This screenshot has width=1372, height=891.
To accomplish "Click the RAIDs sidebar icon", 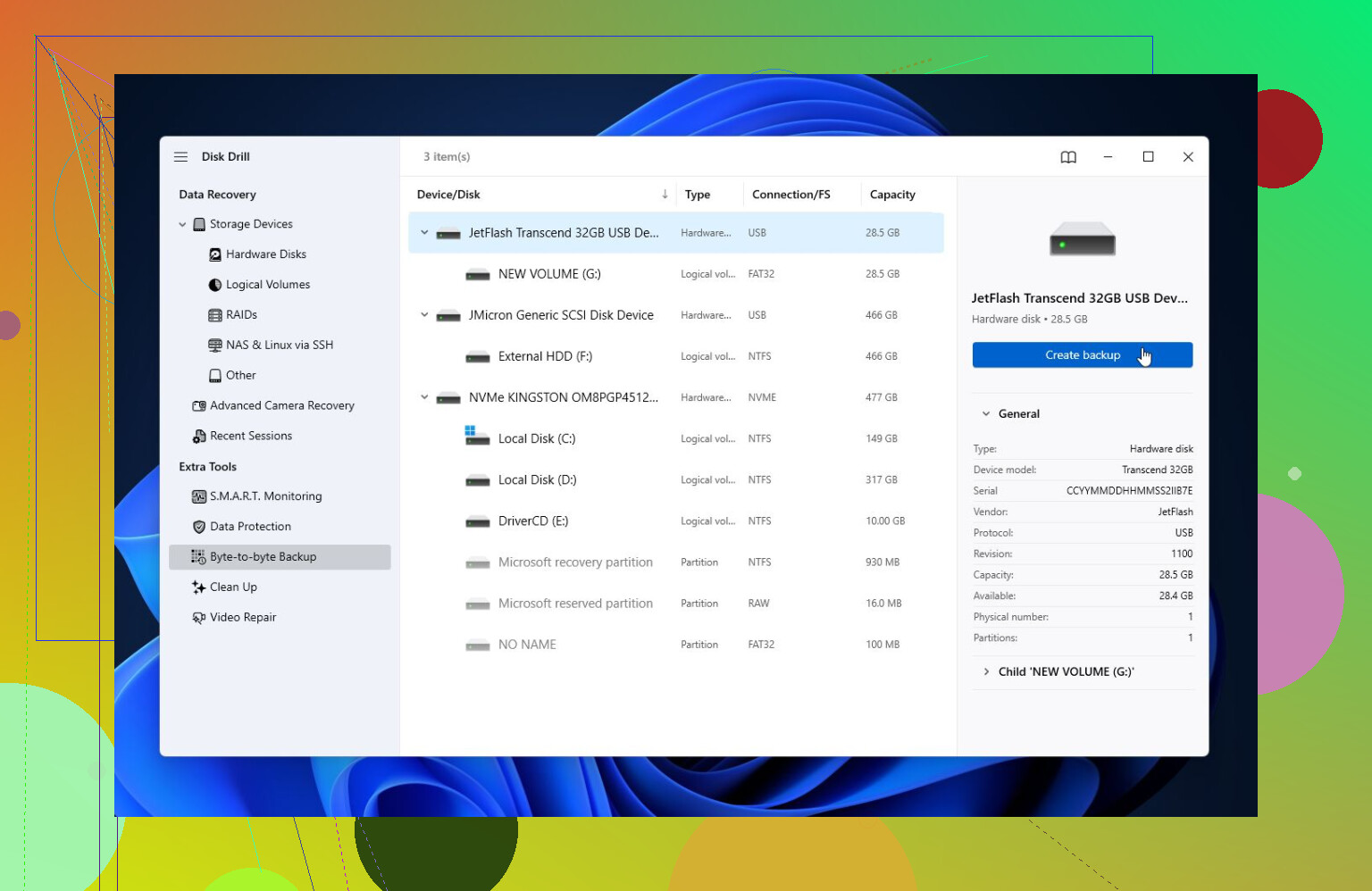I will [215, 315].
